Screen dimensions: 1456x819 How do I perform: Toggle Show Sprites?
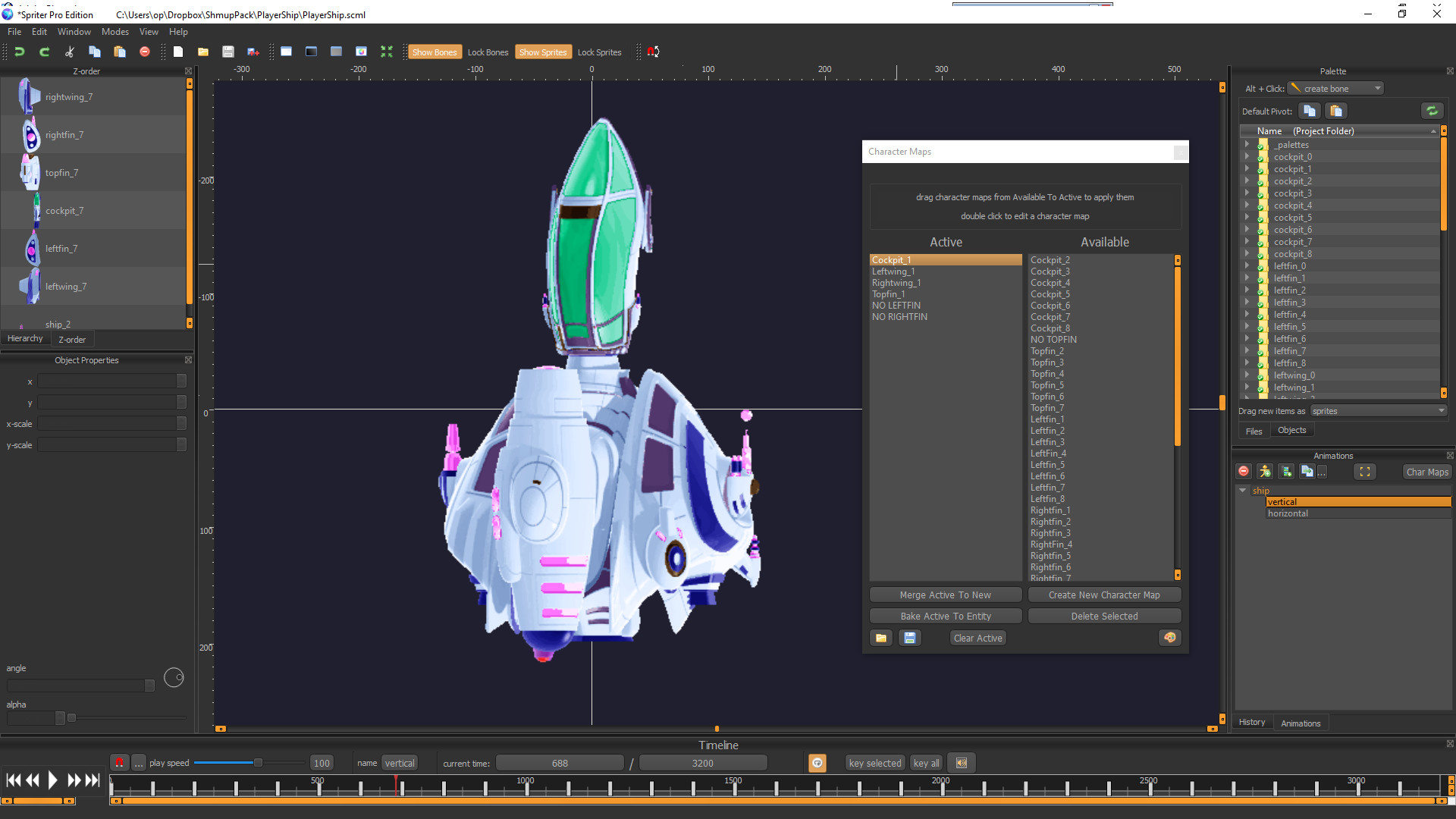pos(543,52)
